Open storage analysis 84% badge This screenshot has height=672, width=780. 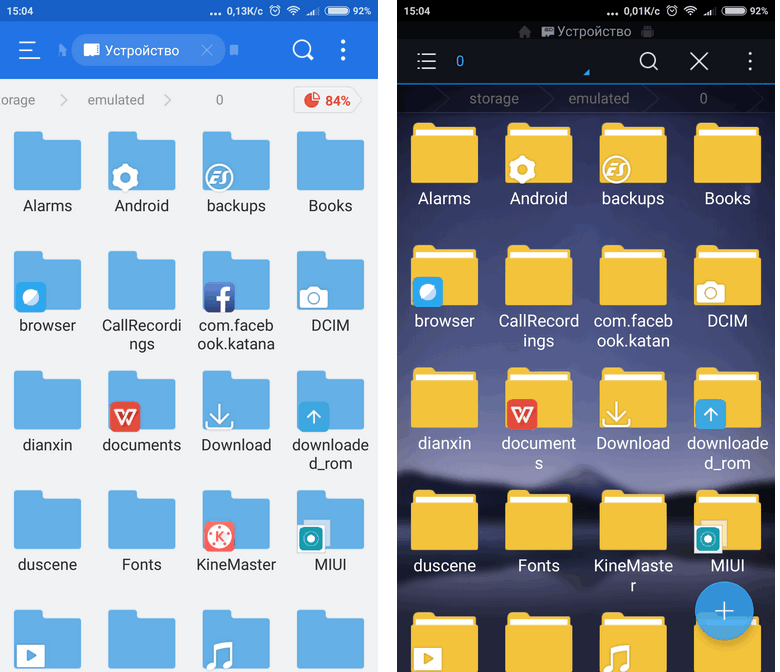coord(327,100)
